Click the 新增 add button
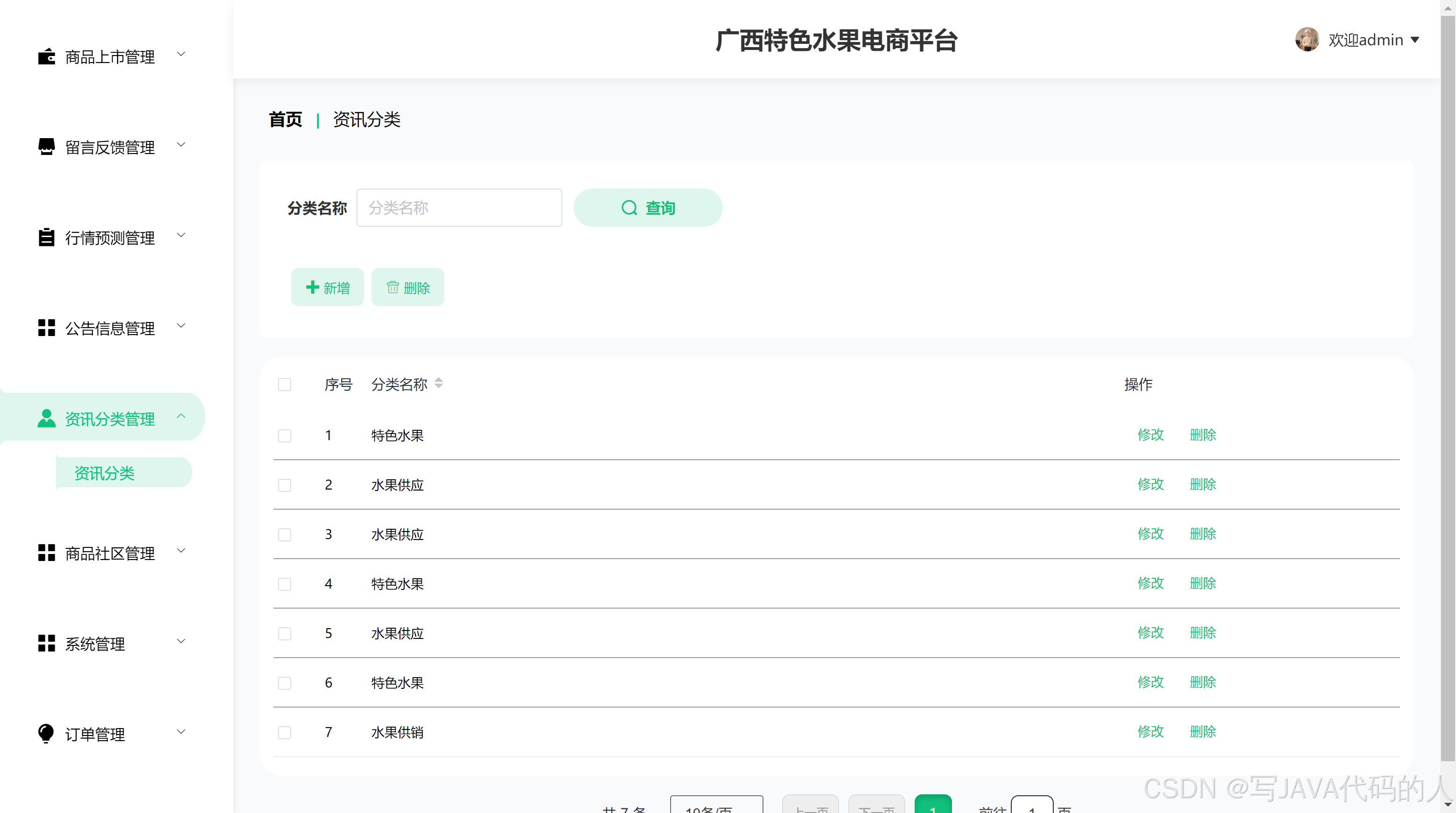1456x813 pixels. coord(327,287)
